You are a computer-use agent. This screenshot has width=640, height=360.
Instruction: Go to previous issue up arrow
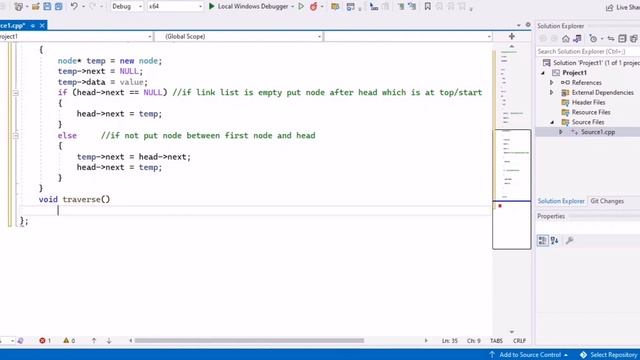tap(94, 340)
